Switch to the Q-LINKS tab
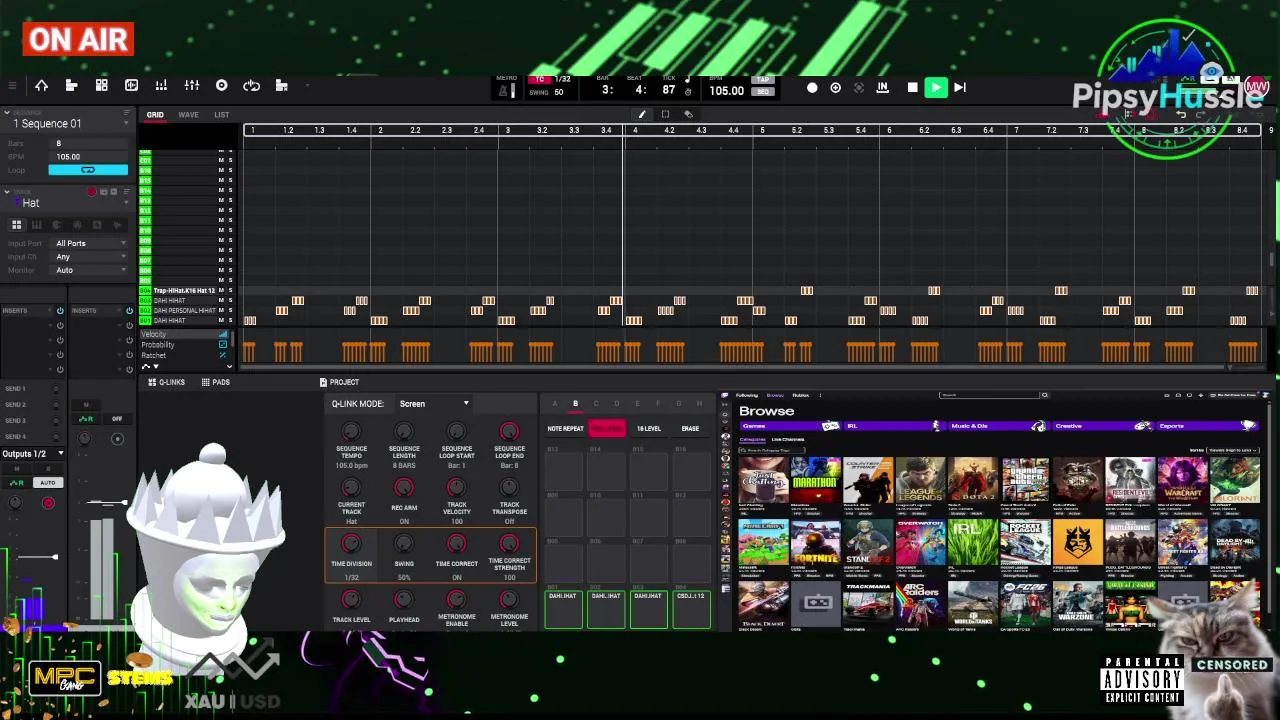Viewport: 1280px width, 720px height. pyautogui.click(x=166, y=382)
